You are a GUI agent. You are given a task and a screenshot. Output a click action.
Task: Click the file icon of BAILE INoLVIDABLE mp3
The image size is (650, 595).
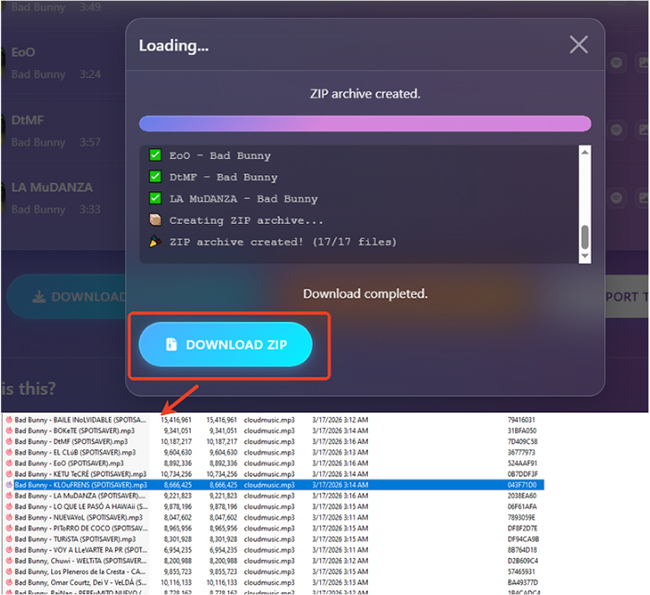point(9,420)
